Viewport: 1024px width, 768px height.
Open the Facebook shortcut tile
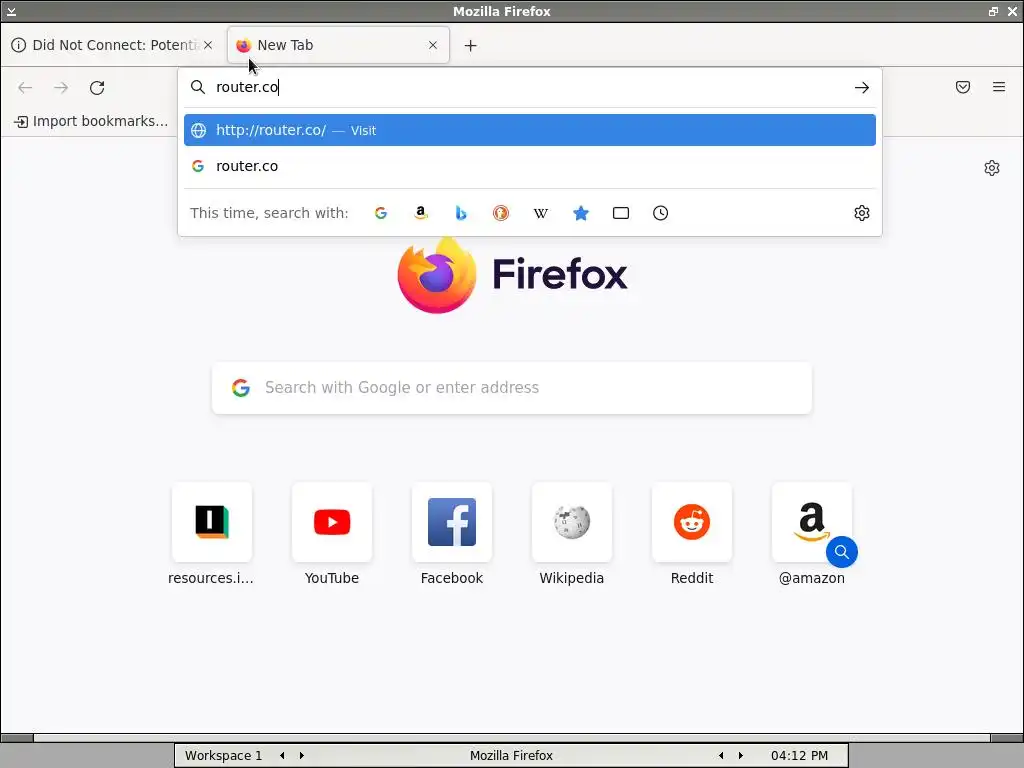pos(452,522)
